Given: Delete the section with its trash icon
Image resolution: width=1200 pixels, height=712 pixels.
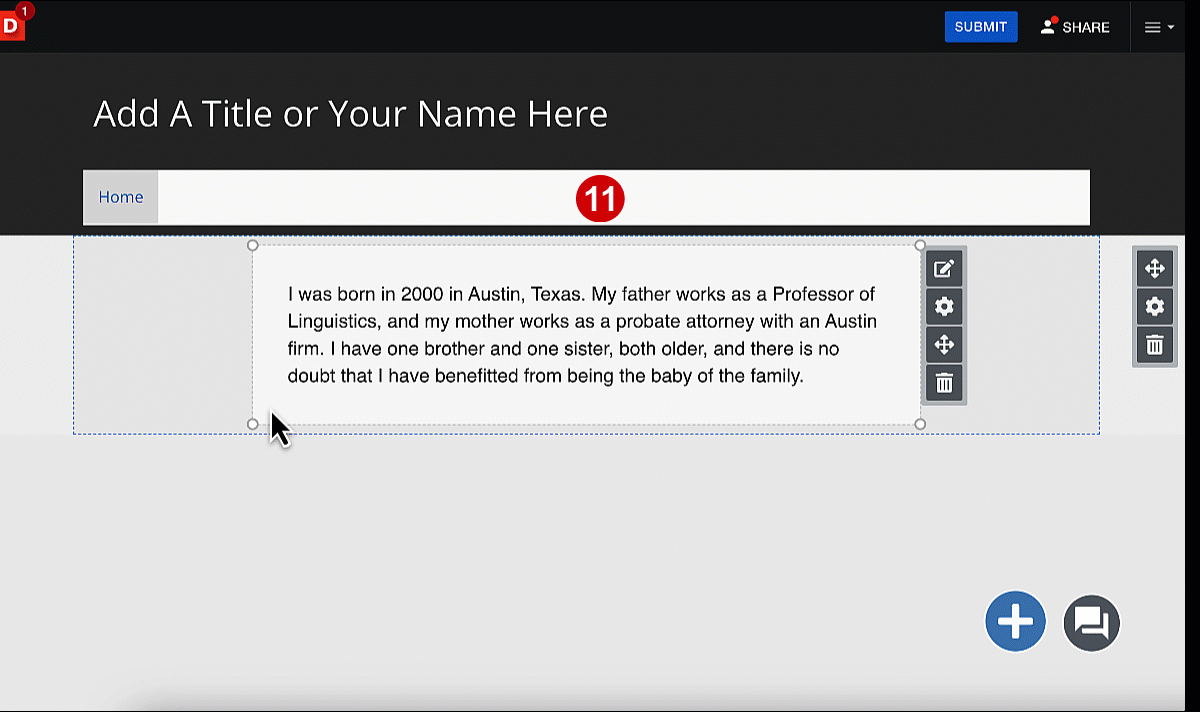Looking at the screenshot, I should [x=1154, y=345].
